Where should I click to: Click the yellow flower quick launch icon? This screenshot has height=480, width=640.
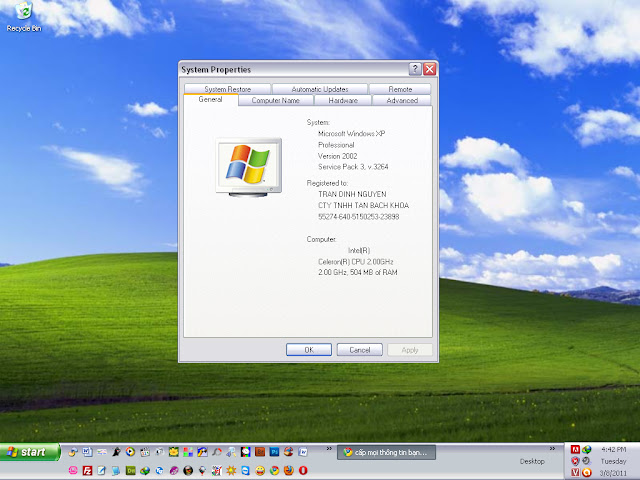(173, 451)
